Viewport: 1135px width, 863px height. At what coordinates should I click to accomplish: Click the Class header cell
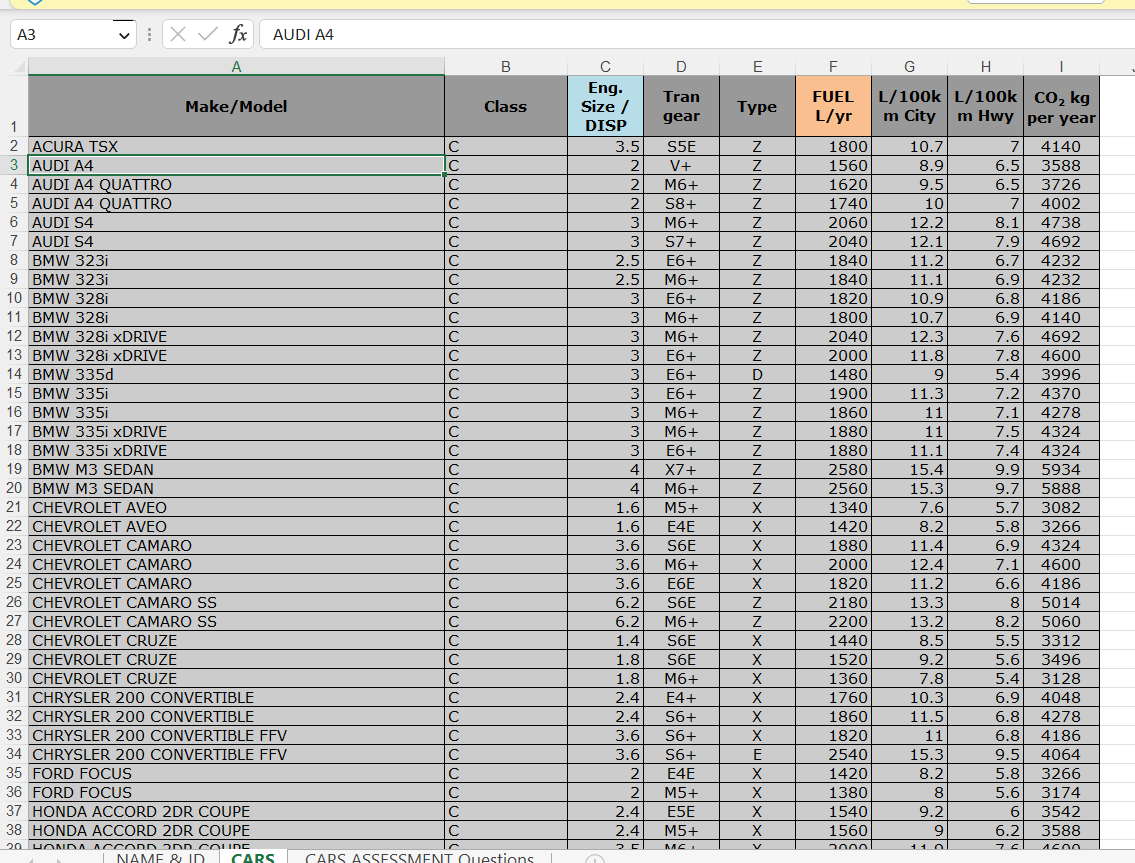pyautogui.click(x=506, y=106)
